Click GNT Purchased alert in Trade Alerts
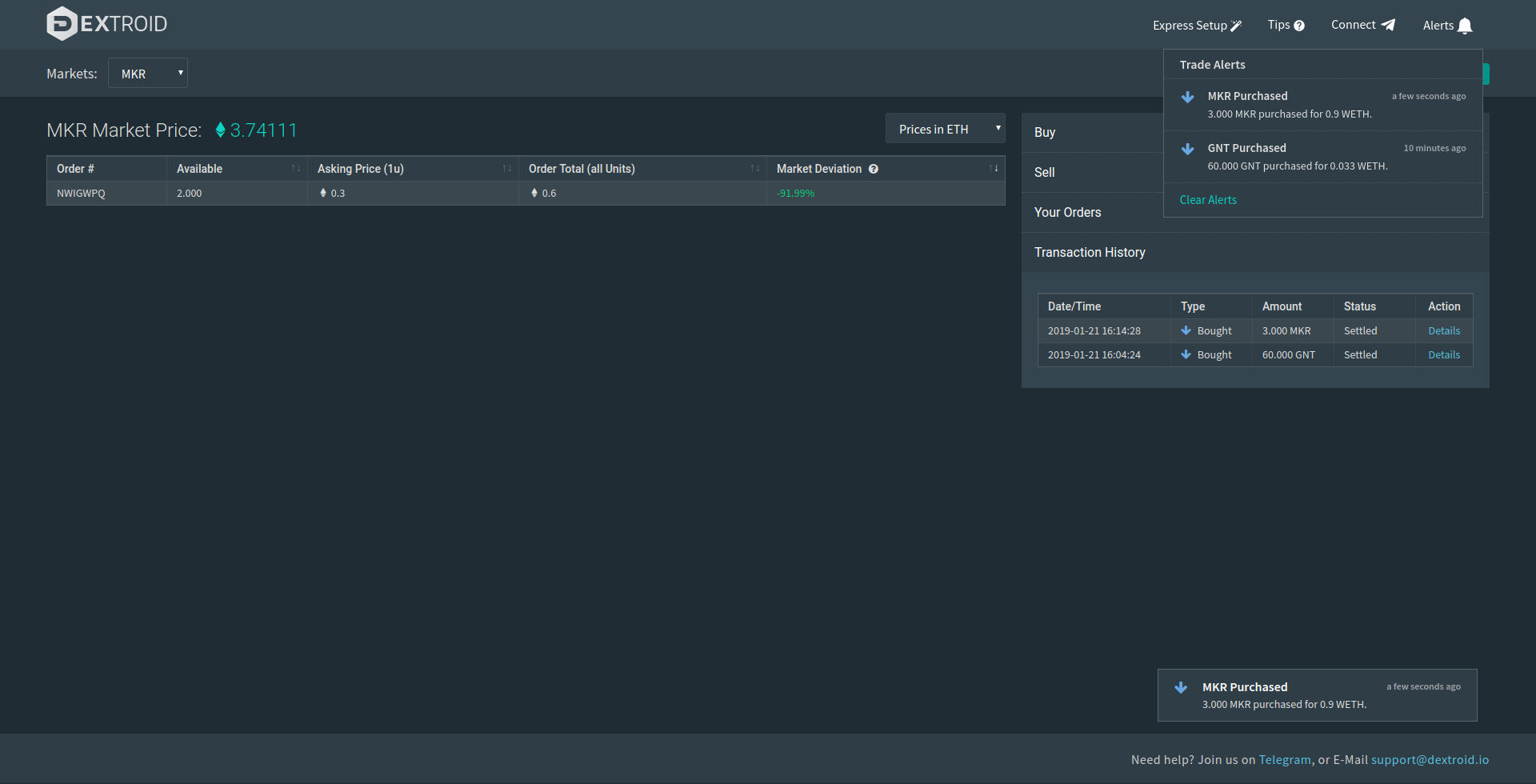 coord(1322,157)
